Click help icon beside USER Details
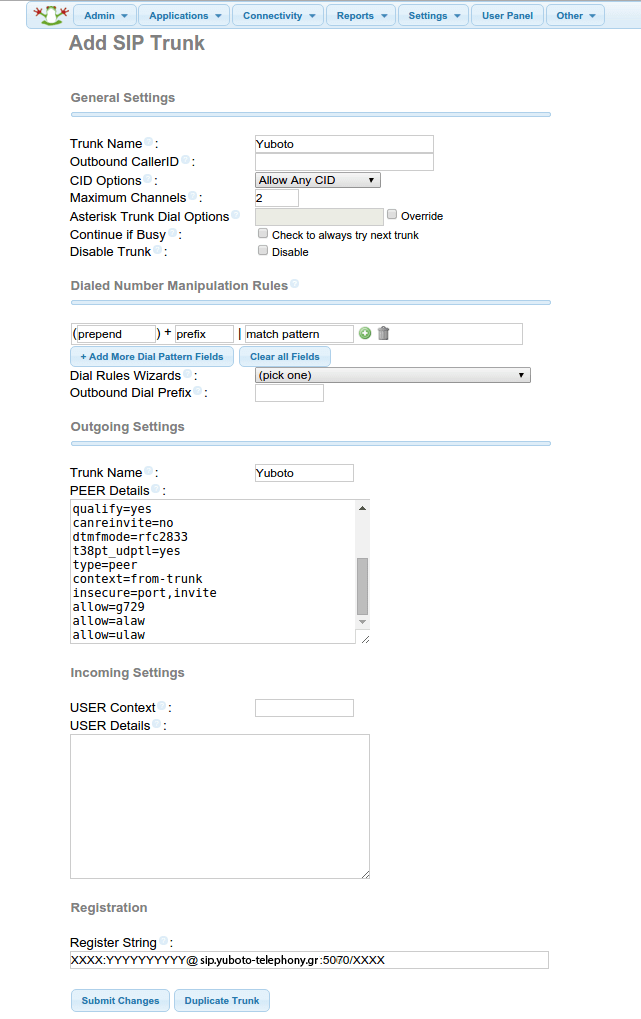 coord(157,723)
